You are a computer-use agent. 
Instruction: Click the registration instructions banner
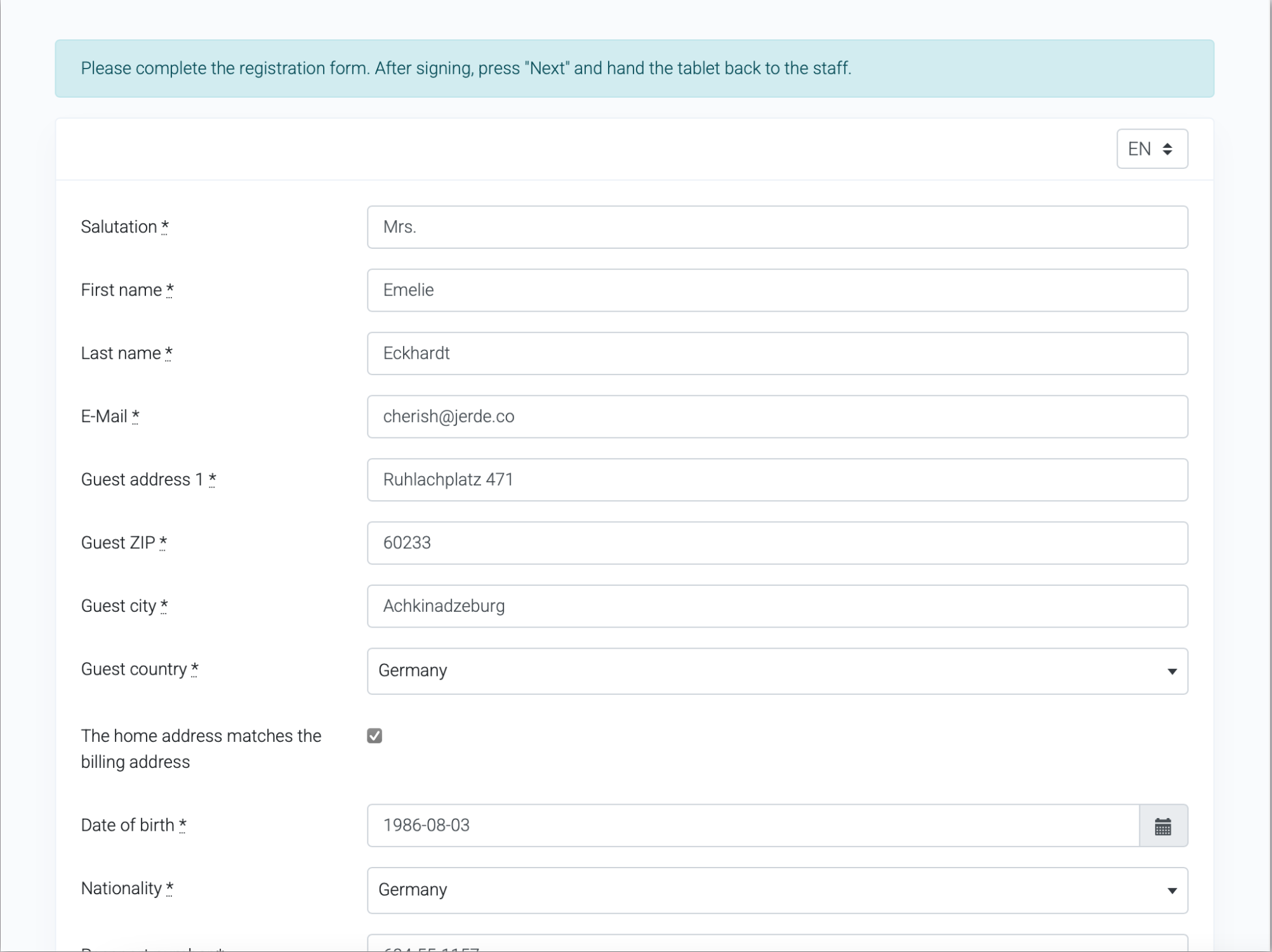coord(633,69)
